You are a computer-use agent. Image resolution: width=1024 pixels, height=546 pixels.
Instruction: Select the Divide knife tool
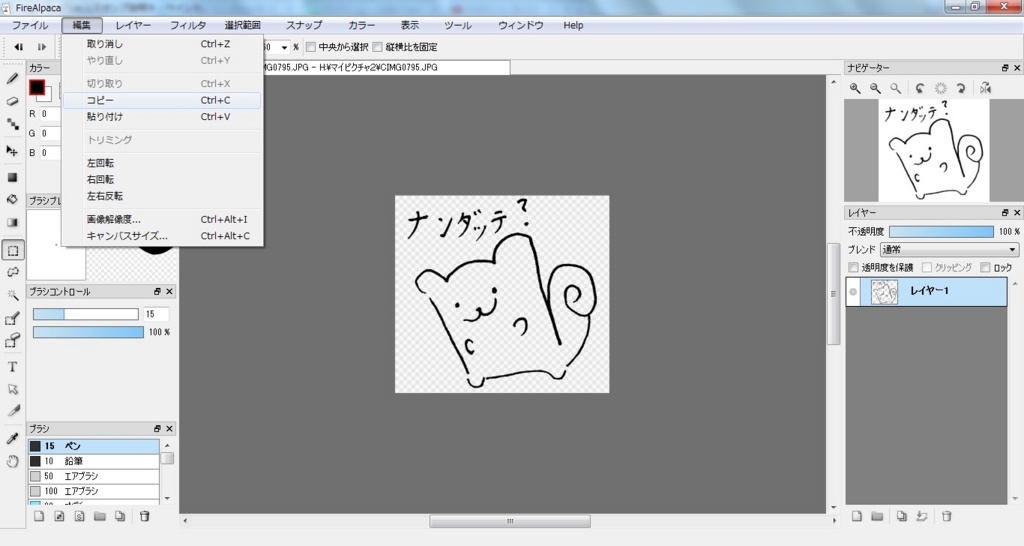(x=12, y=411)
